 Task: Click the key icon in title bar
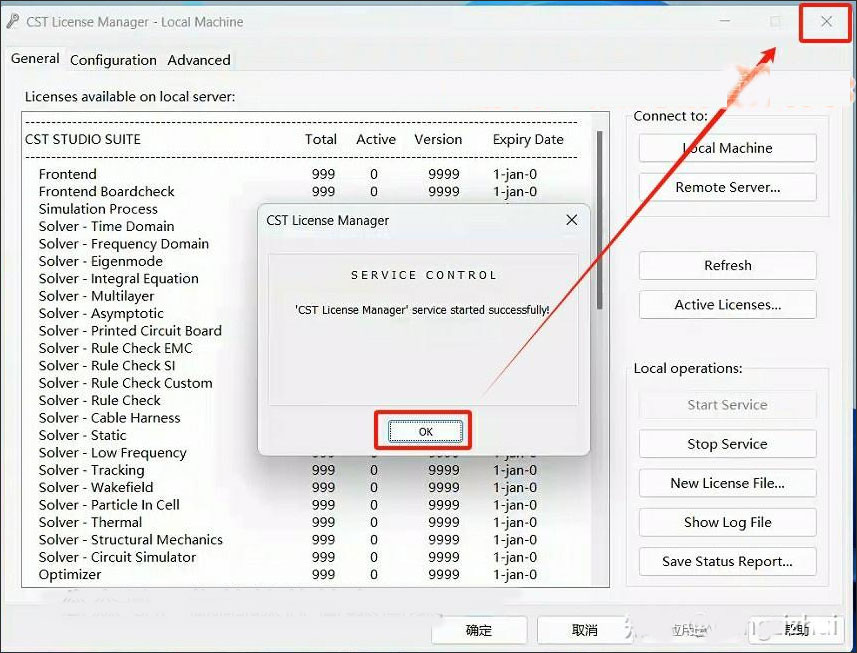click(12, 22)
